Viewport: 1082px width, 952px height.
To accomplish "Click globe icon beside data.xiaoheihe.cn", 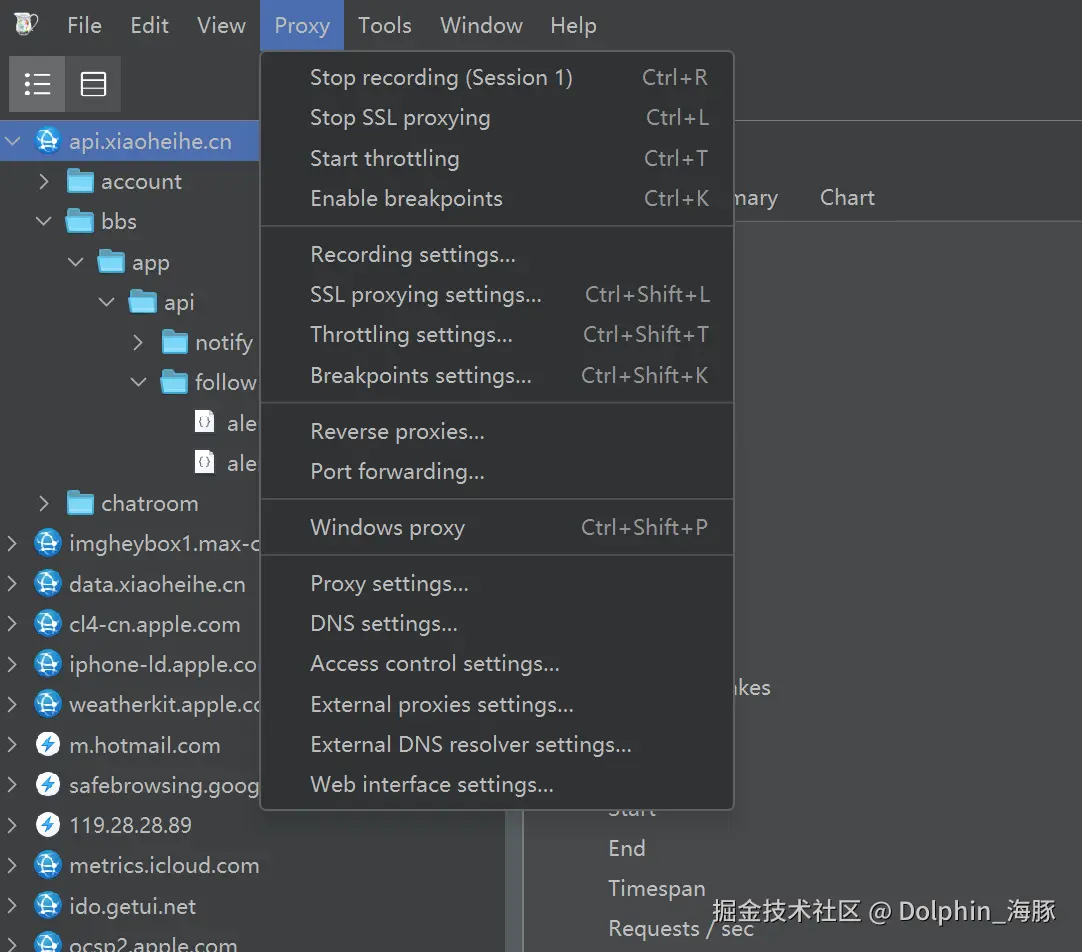I will pos(48,584).
